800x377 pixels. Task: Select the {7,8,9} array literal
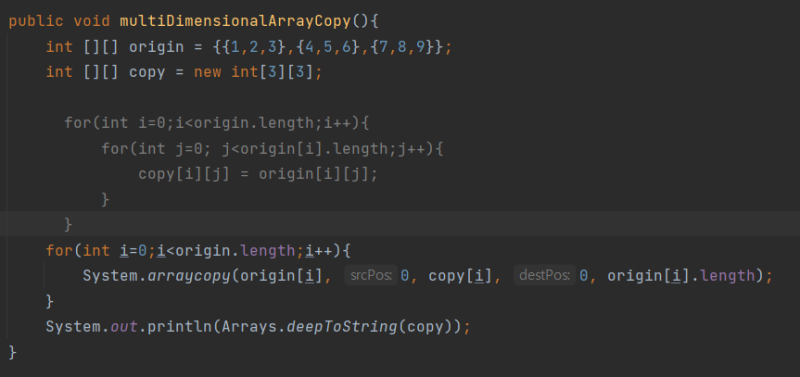(402, 47)
